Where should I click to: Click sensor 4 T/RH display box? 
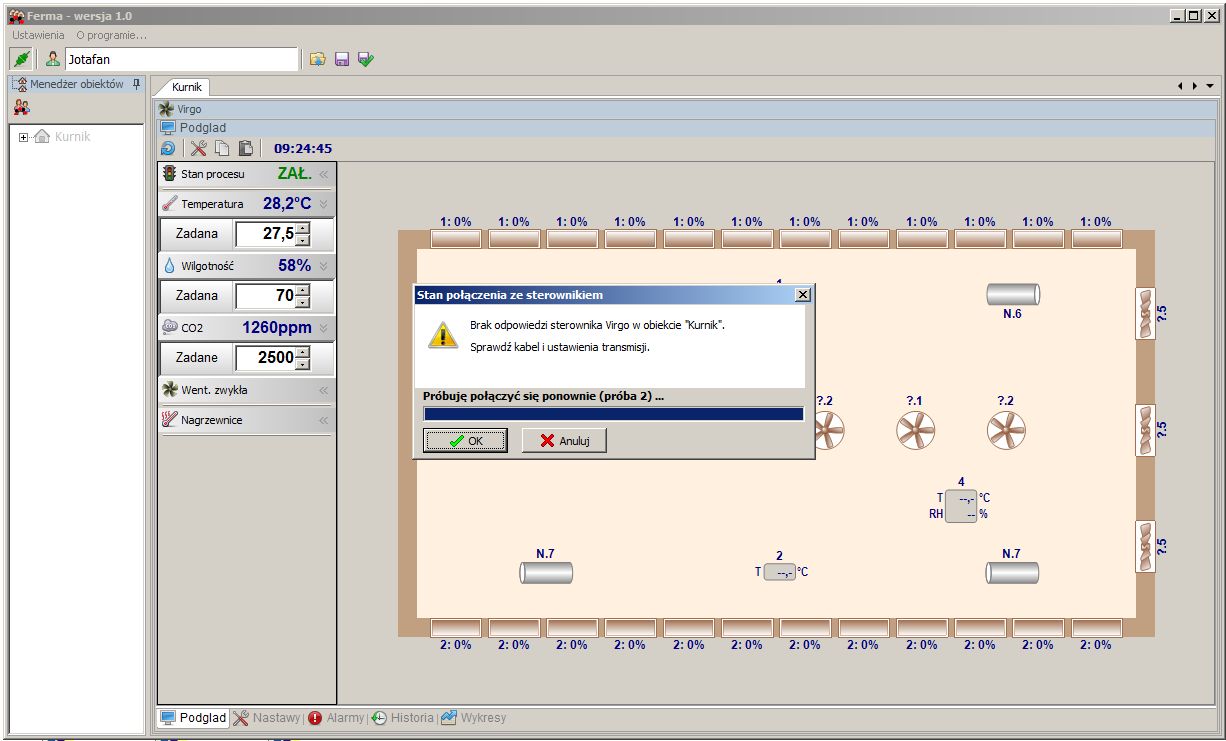pyautogui.click(x=961, y=506)
